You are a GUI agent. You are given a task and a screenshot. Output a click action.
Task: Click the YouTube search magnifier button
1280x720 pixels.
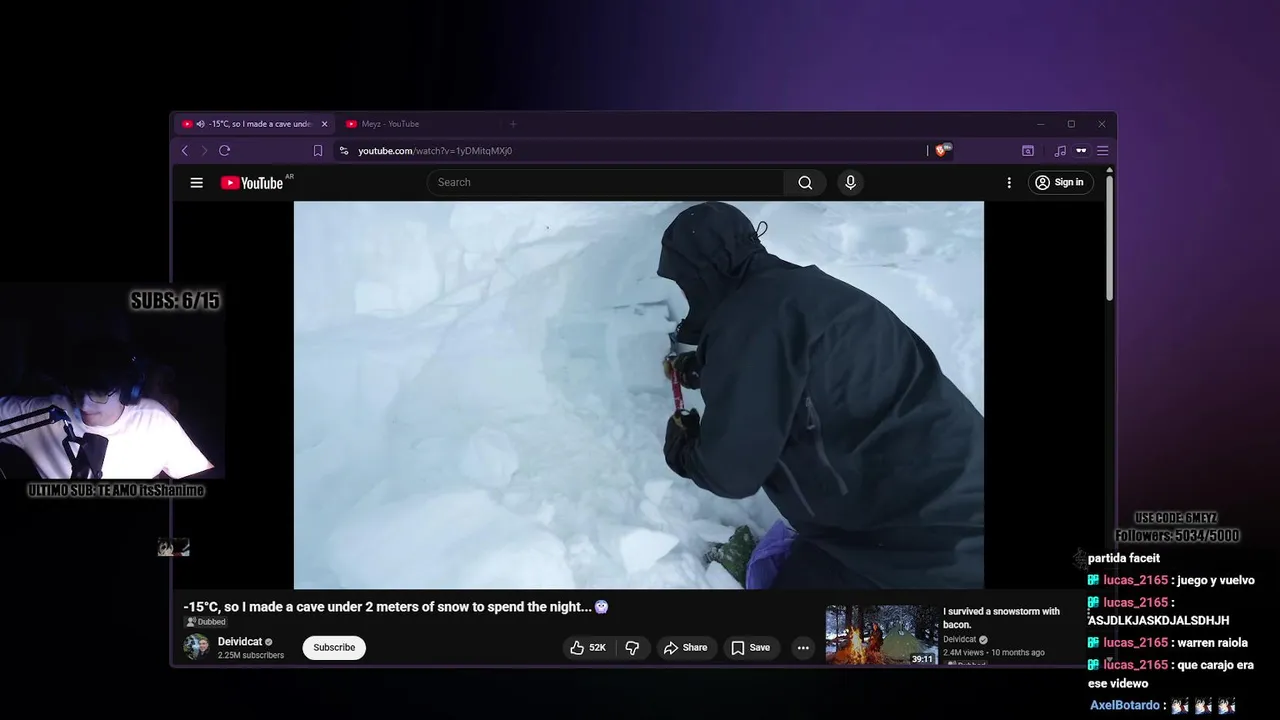pyautogui.click(x=805, y=182)
